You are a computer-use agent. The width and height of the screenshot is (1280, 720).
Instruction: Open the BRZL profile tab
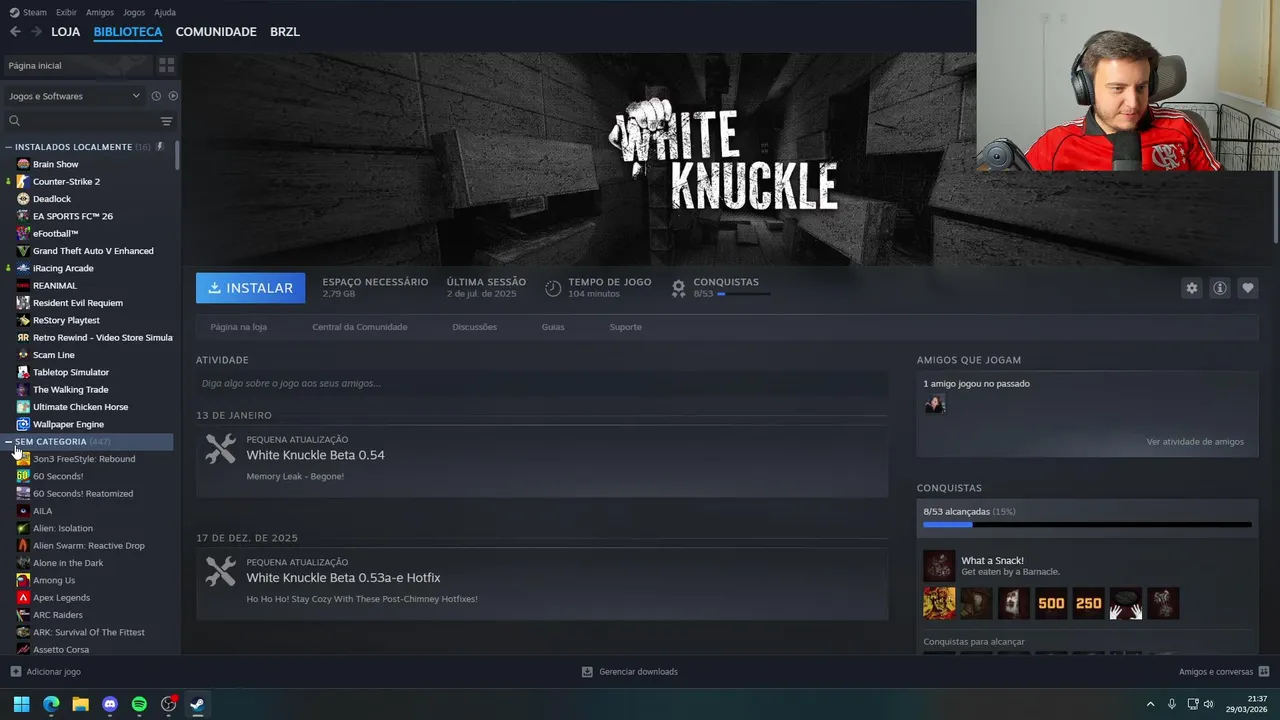point(285,32)
